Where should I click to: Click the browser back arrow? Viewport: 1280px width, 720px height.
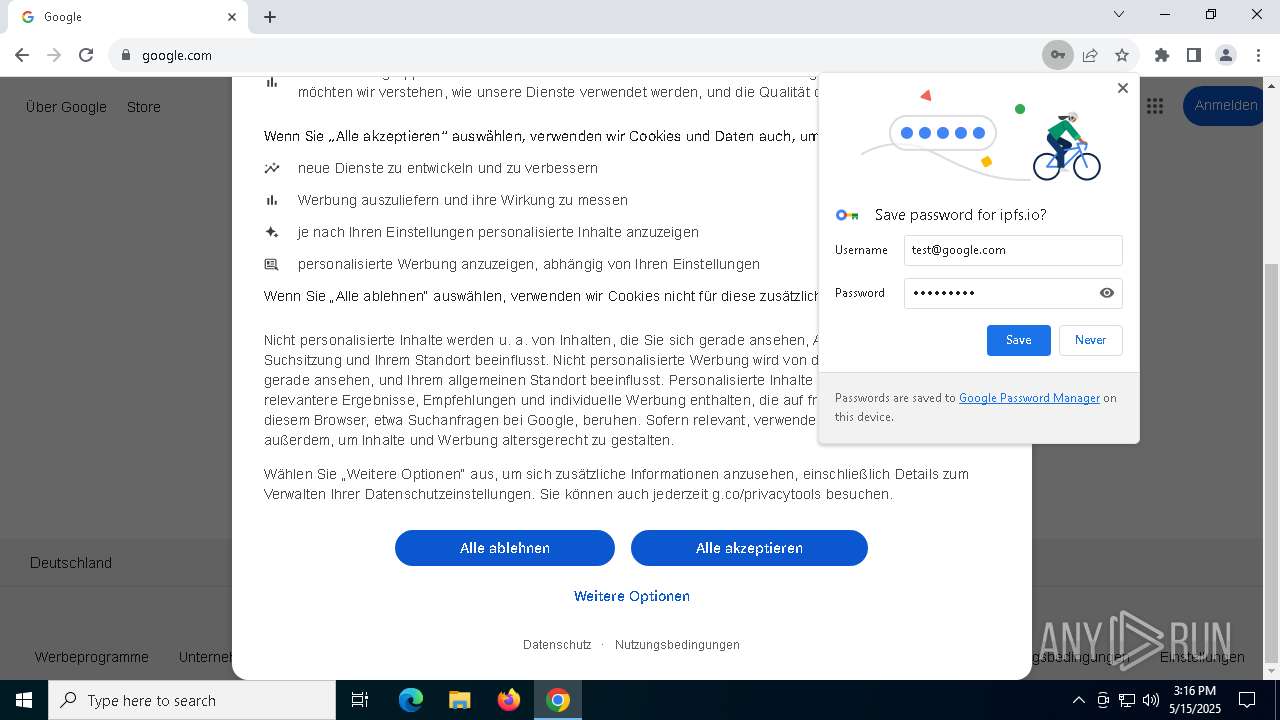(x=22, y=55)
